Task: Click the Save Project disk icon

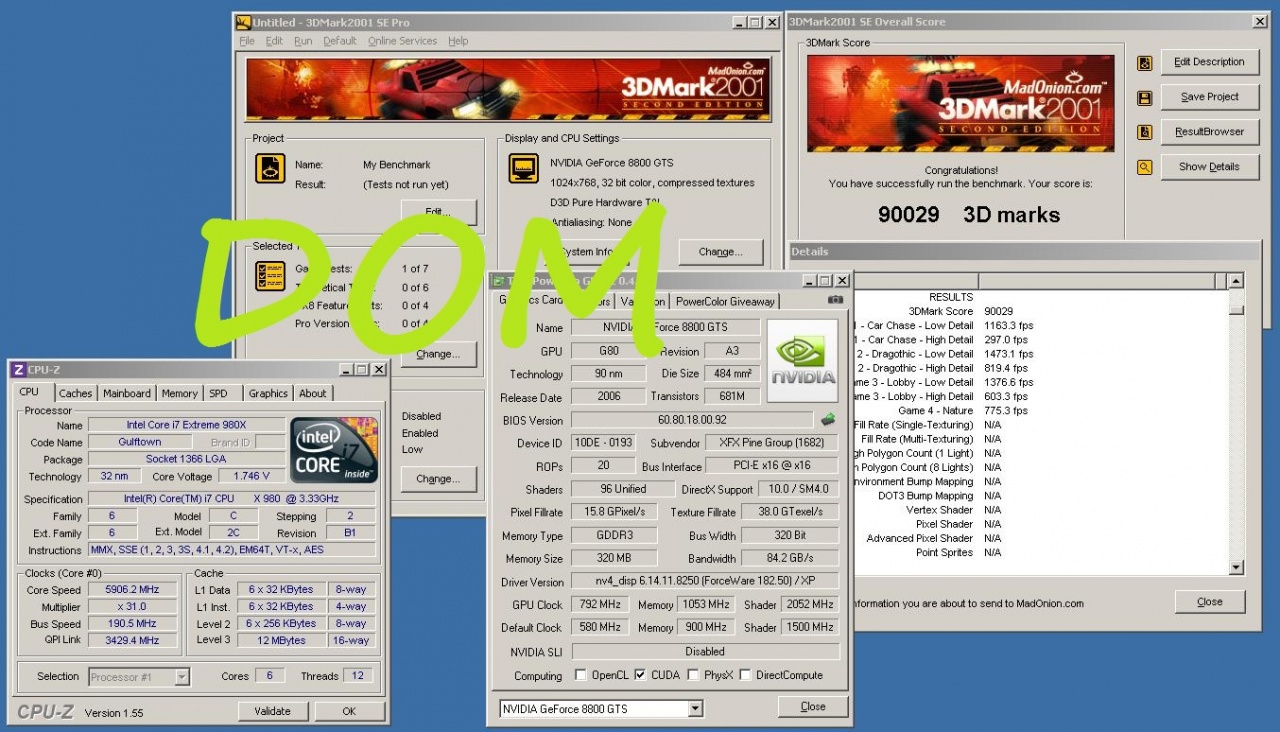Action: coord(1145,98)
